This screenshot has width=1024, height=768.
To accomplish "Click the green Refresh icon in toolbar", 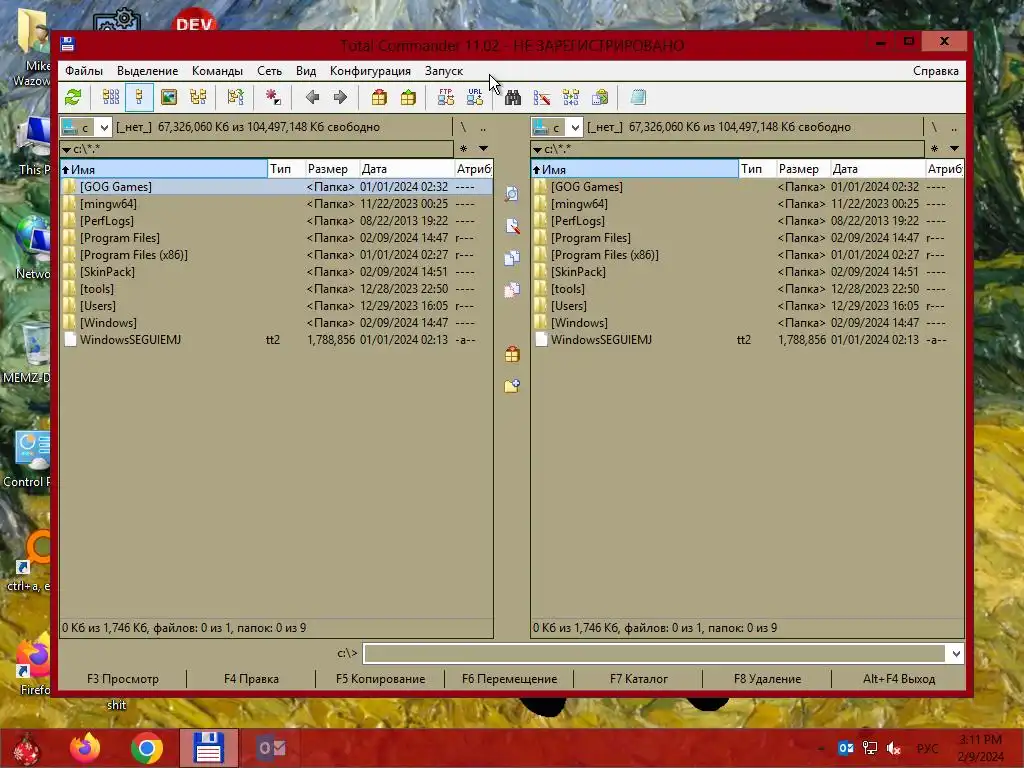I will click(x=73, y=97).
